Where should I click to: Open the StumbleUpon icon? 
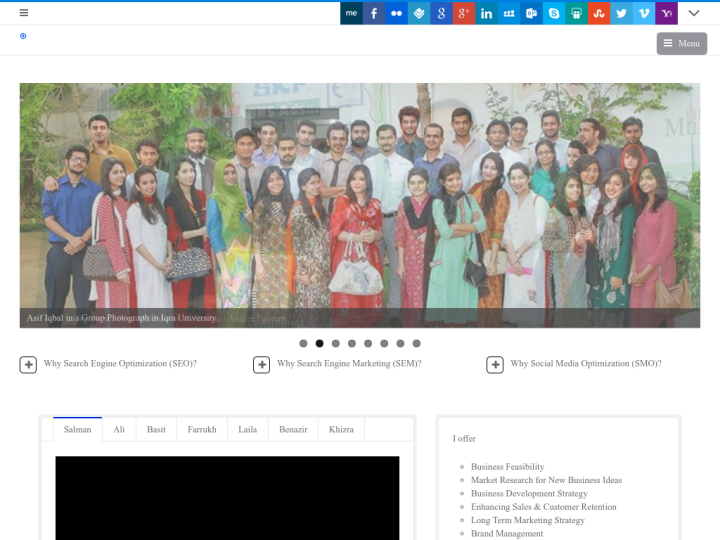(x=599, y=13)
